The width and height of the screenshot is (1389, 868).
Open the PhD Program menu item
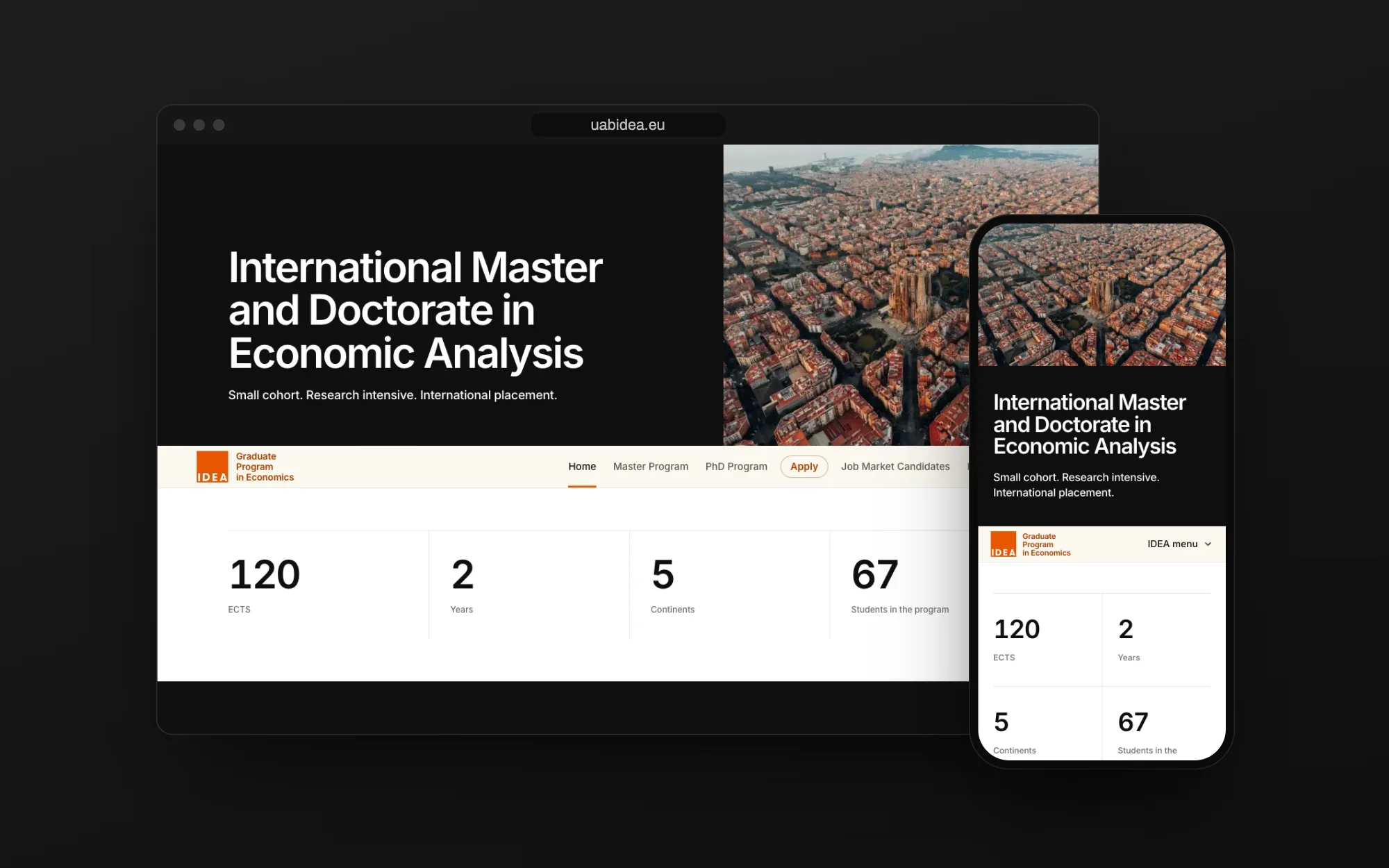pyautogui.click(x=736, y=467)
